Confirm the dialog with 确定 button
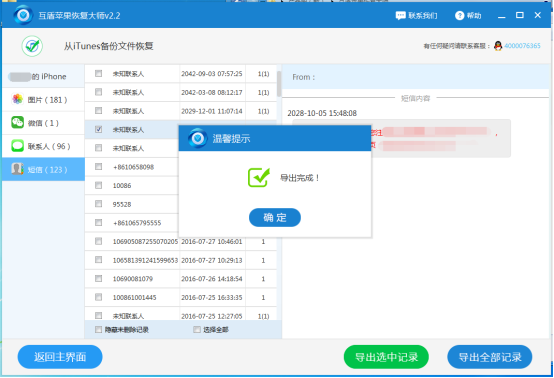The height and width of the screenshot is (378, 554). 275,217
